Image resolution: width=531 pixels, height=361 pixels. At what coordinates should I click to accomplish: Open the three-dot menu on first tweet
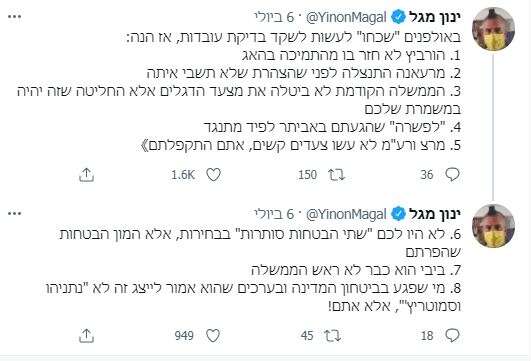click(x=15, y=17)
